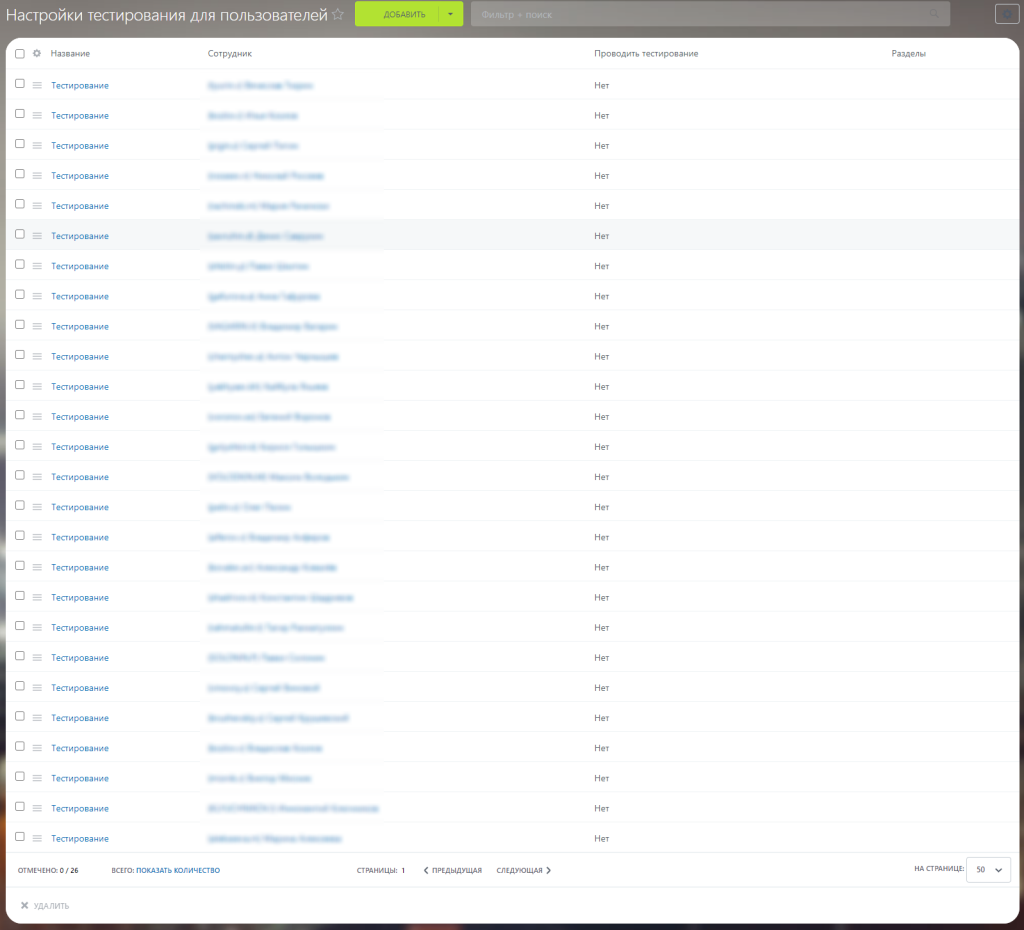1024x930 pixels.
Task: Open the hamburger actions icon in the second row
Action: pos(37,116)
